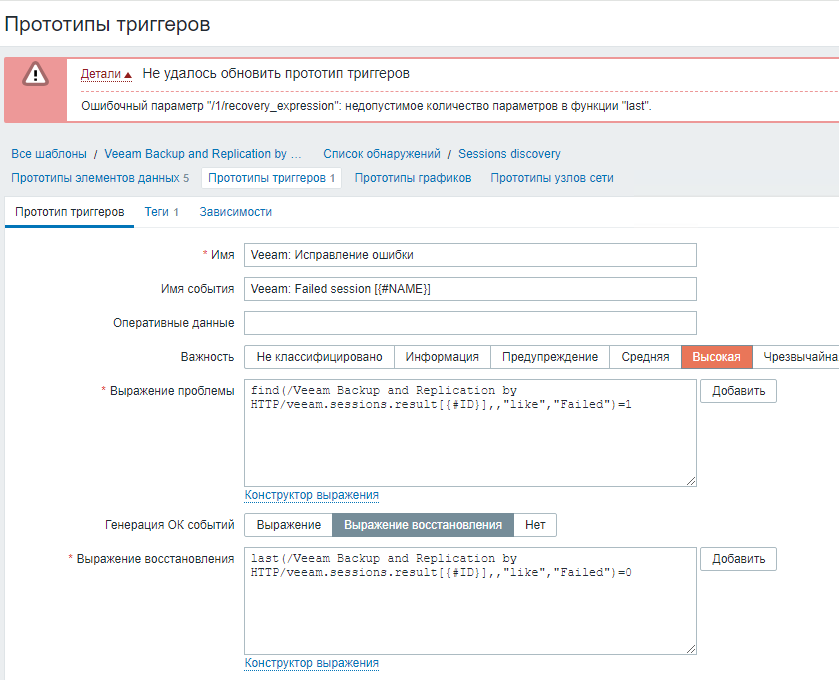The height and width of the screenshot is (680, 839).
Task: Click the Имя input field
Action: pos(469,255)
